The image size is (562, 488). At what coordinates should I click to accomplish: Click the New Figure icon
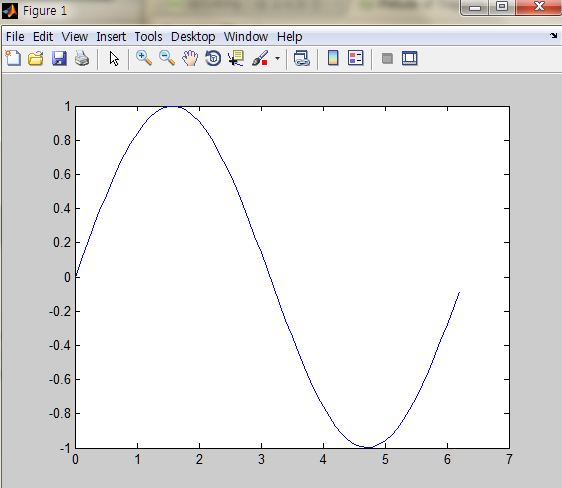click(x=13, y=58)
